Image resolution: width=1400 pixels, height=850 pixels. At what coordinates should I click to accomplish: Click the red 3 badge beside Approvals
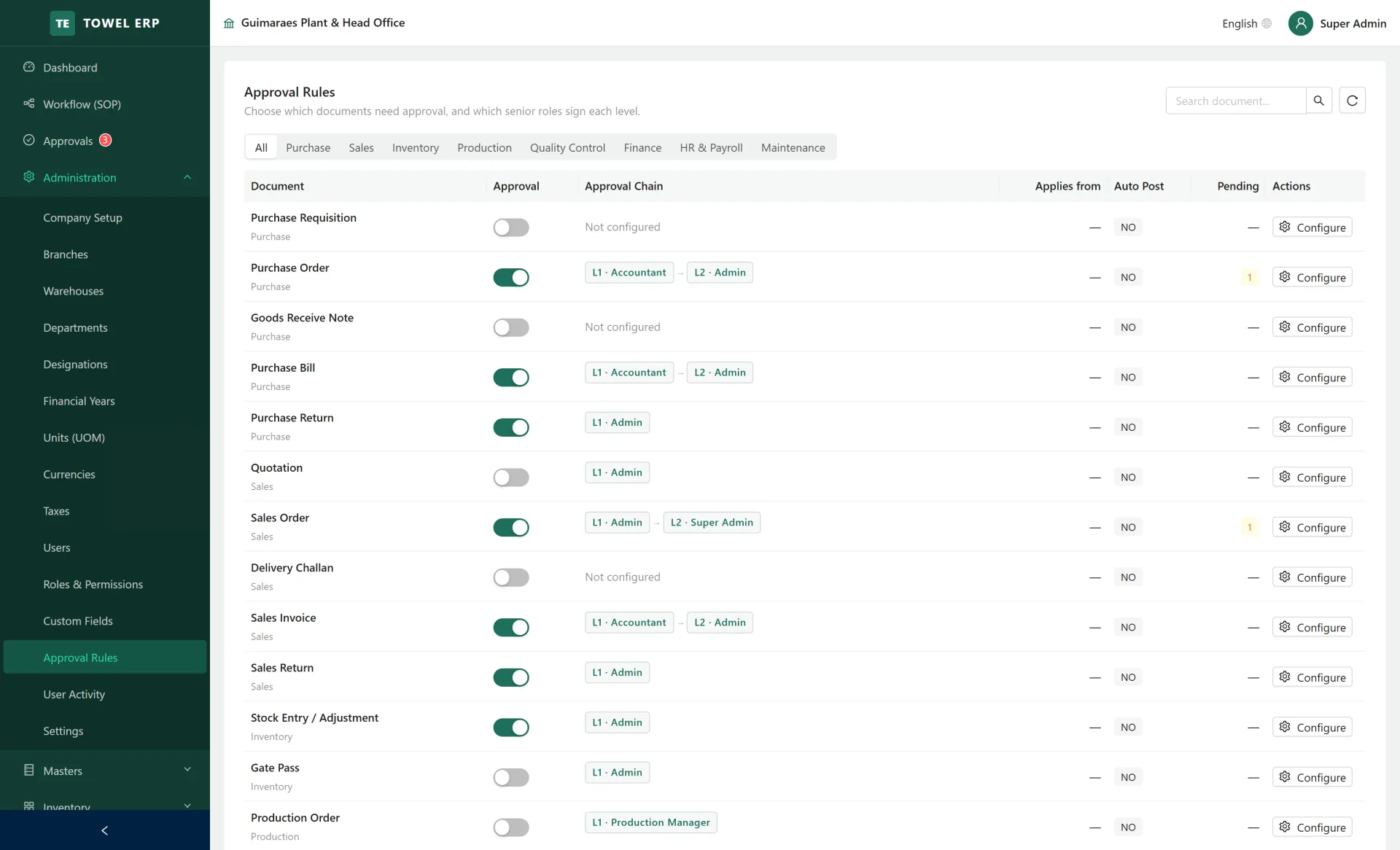(106, 140)
